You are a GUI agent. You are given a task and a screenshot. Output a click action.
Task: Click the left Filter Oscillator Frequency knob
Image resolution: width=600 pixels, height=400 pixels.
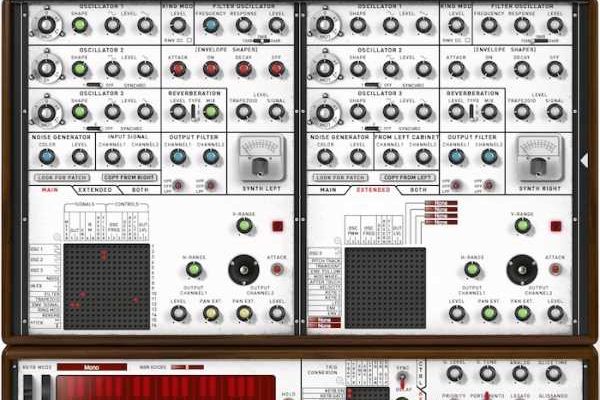[210, 25]
